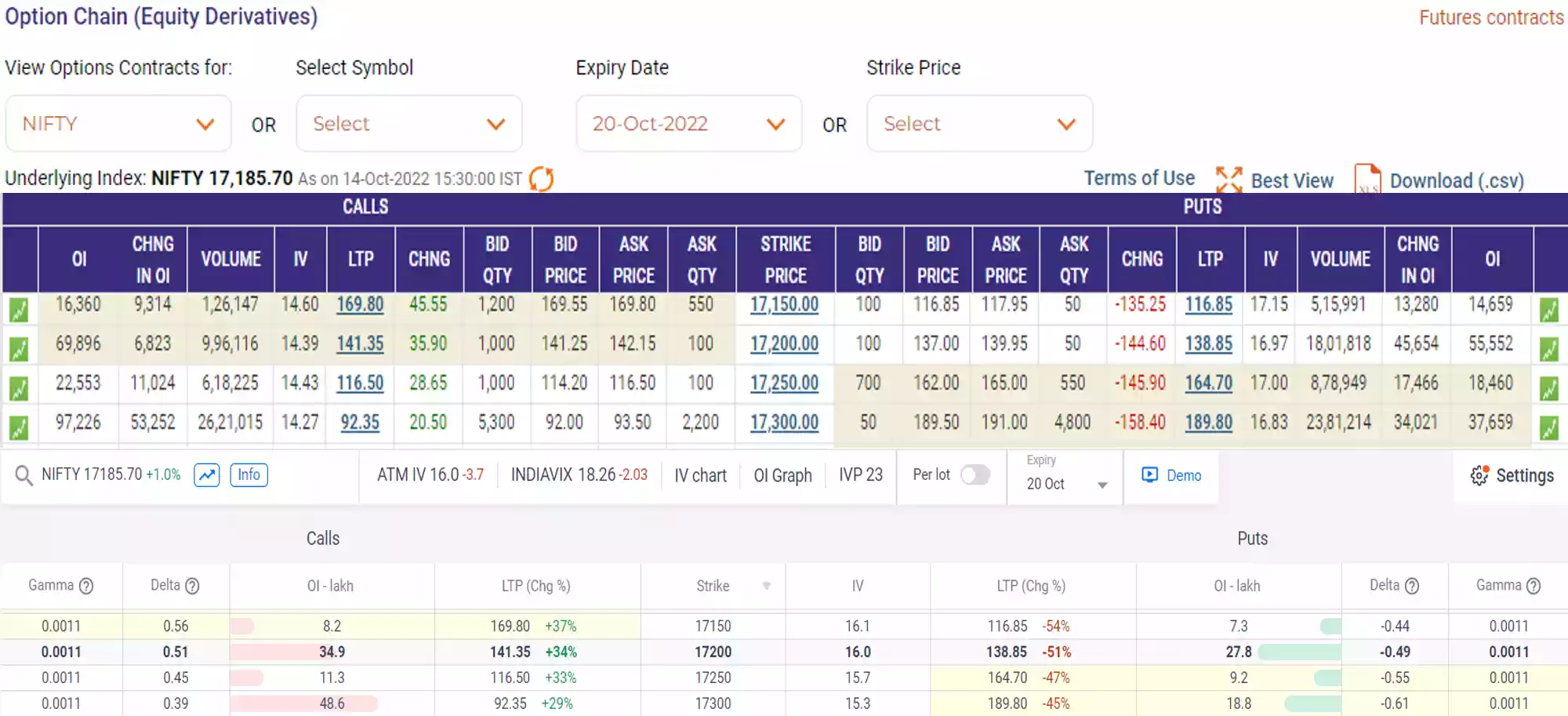Screen dimensions: 1568x716
Task: Click the refresh icon next to the timestamp
Action: (541, 179)
